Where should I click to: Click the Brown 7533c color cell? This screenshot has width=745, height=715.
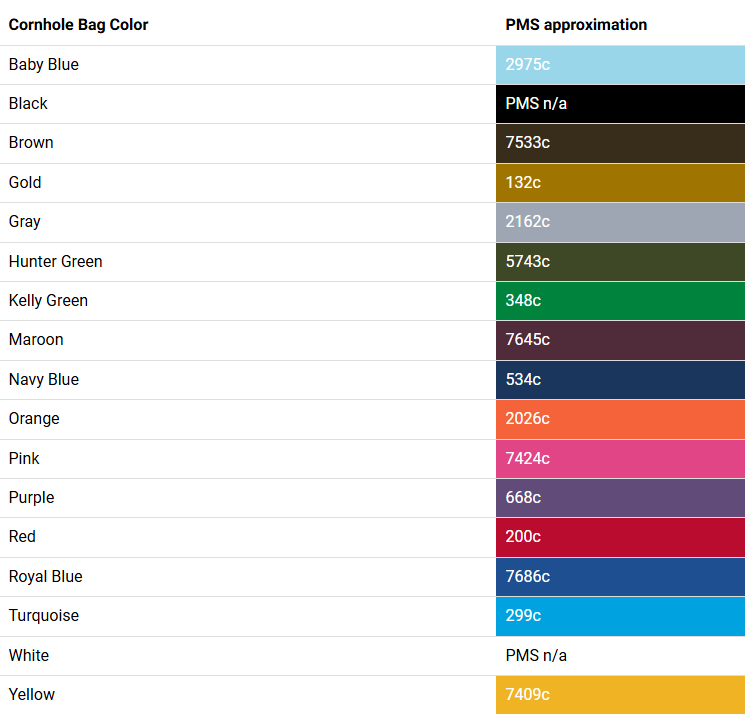point(621,143)
